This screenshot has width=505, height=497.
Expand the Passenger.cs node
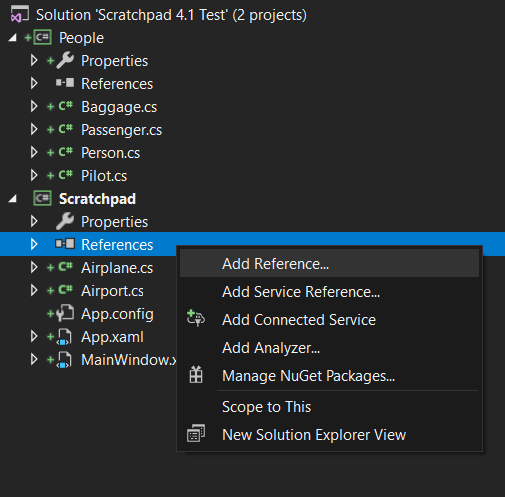pyautogui.click(x=34, y=129)
